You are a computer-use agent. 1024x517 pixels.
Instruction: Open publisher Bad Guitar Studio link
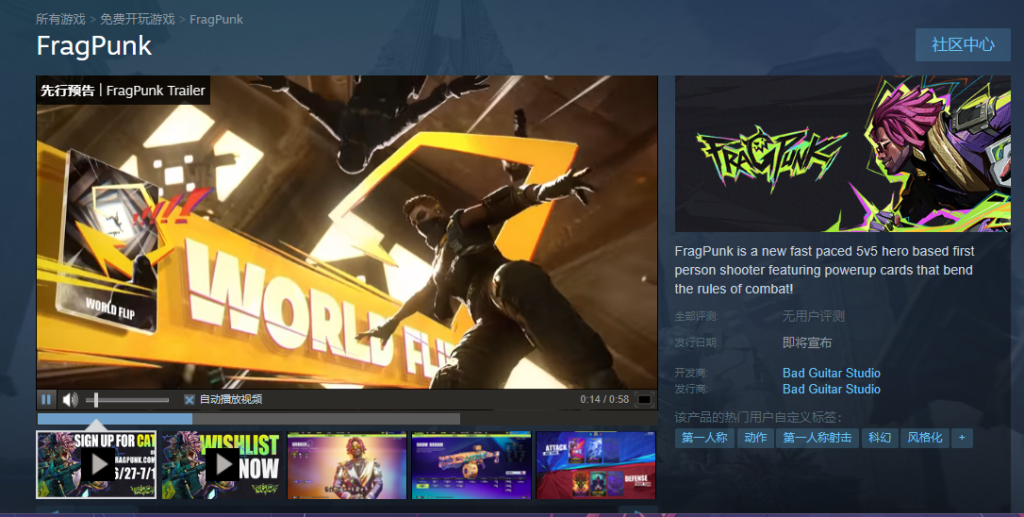click(831, 389)
